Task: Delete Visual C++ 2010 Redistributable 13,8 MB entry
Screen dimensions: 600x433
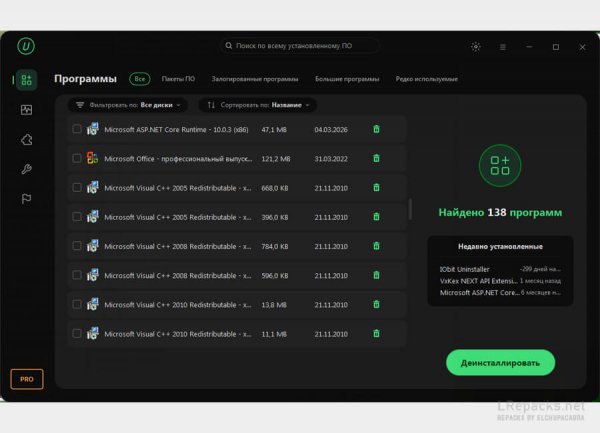Action: point(377,304)
